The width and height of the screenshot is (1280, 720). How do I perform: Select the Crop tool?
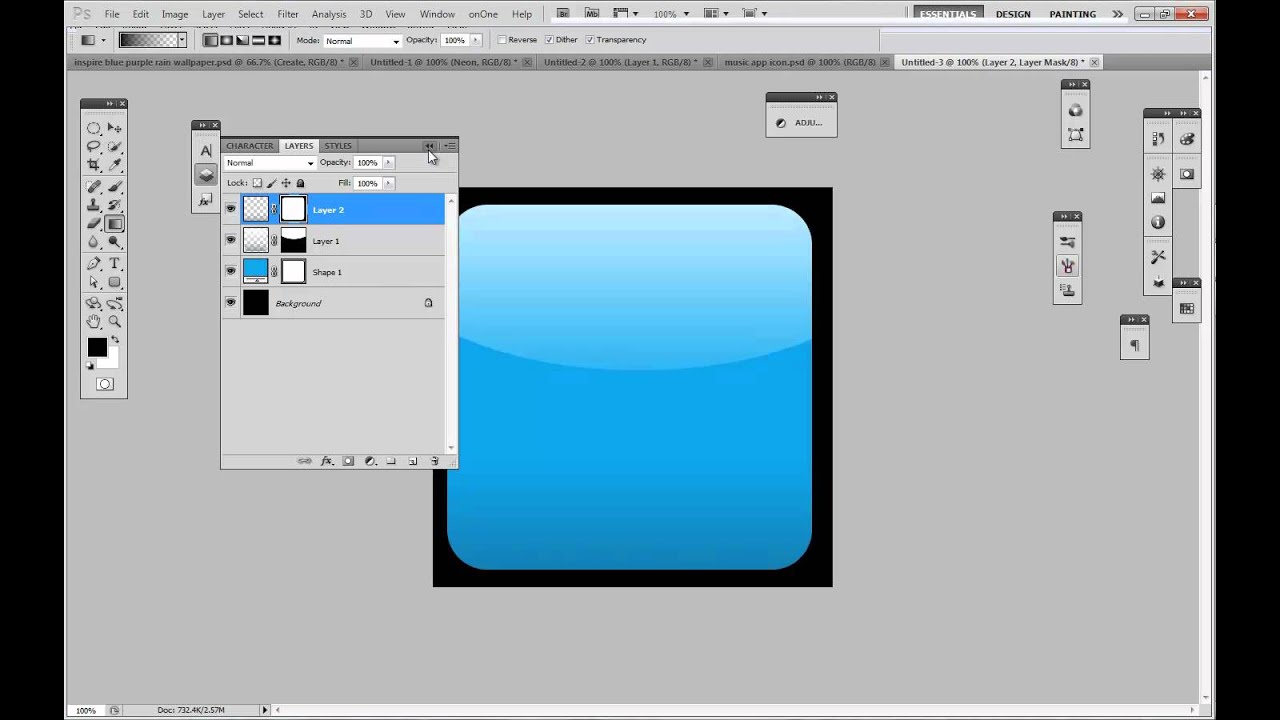pos(94,162)
